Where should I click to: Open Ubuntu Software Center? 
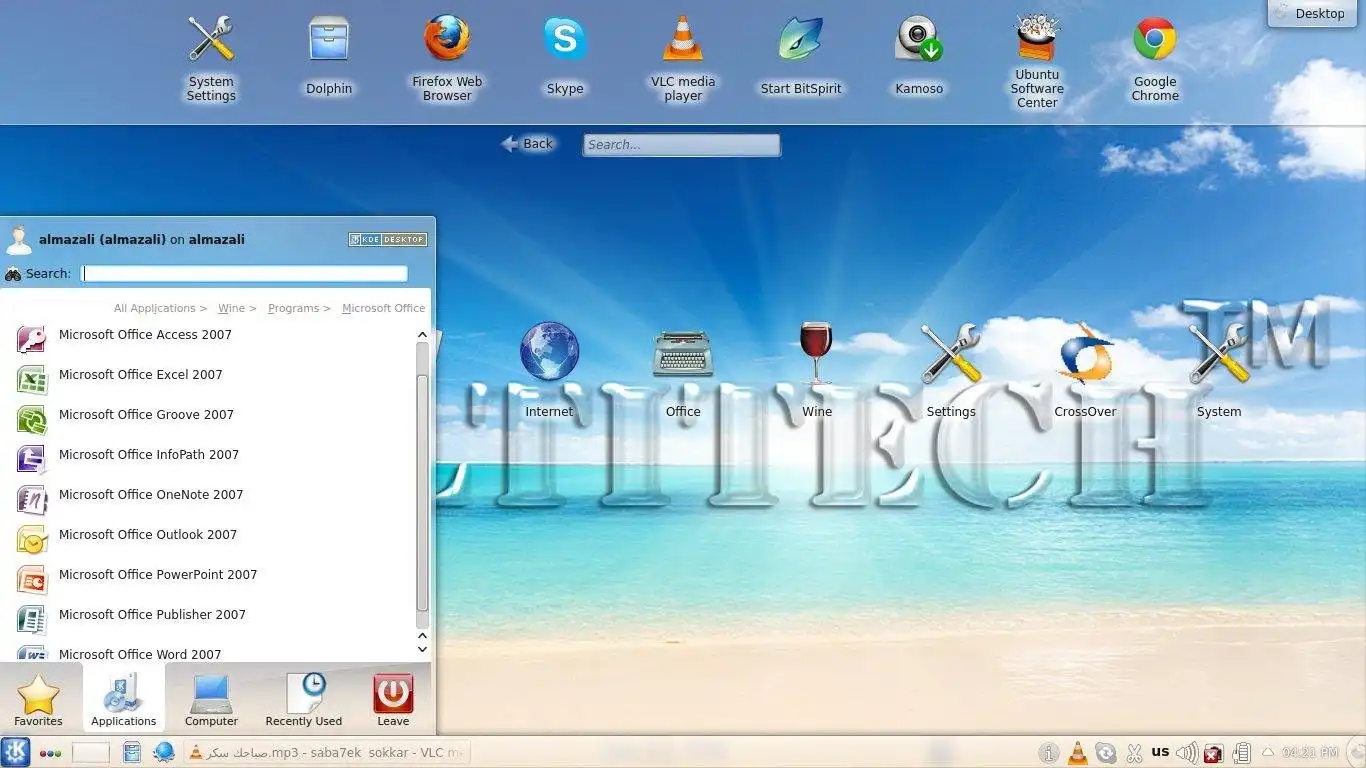1037,60
